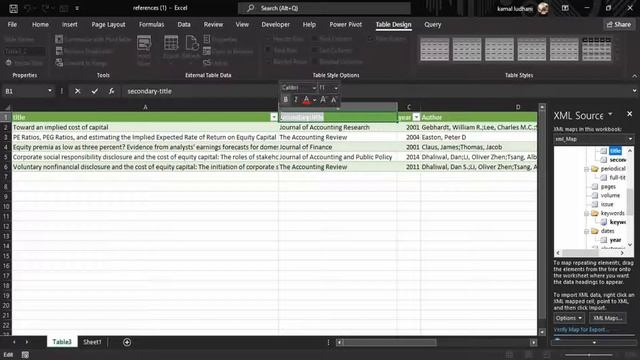The height and width of the screenshot is (360, 640).
Task: Apply Bold from the mini toolbar
Action: pyautogui.click(x=286, y=99)
